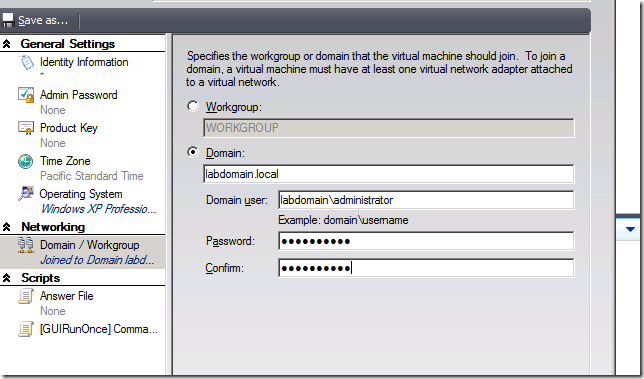Viewport: 644px width, 379px height.
Task: Click the Domain user: label
Action: click(x=237, y=200)
